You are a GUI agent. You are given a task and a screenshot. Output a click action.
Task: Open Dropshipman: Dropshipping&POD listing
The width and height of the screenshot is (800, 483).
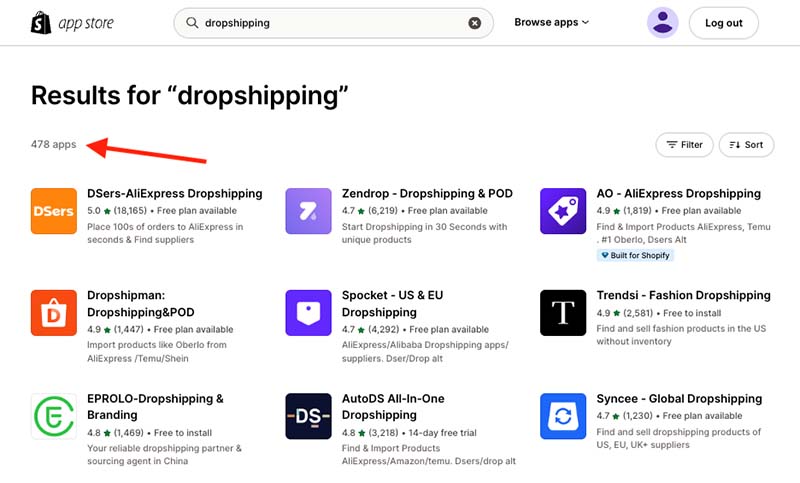pyautogui.click(x=141, y=303)
